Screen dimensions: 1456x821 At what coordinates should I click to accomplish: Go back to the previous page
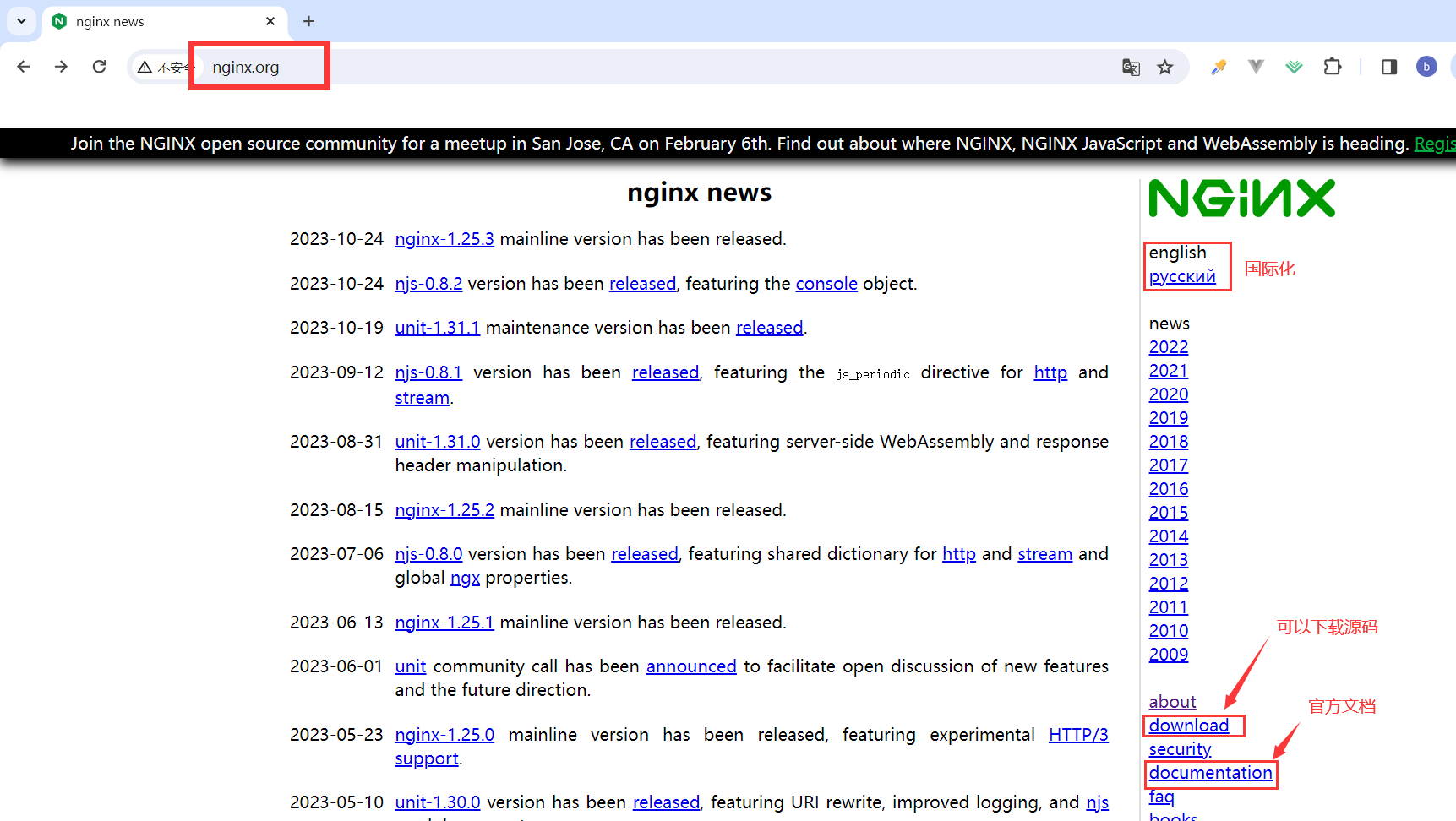tap(24, 67)
